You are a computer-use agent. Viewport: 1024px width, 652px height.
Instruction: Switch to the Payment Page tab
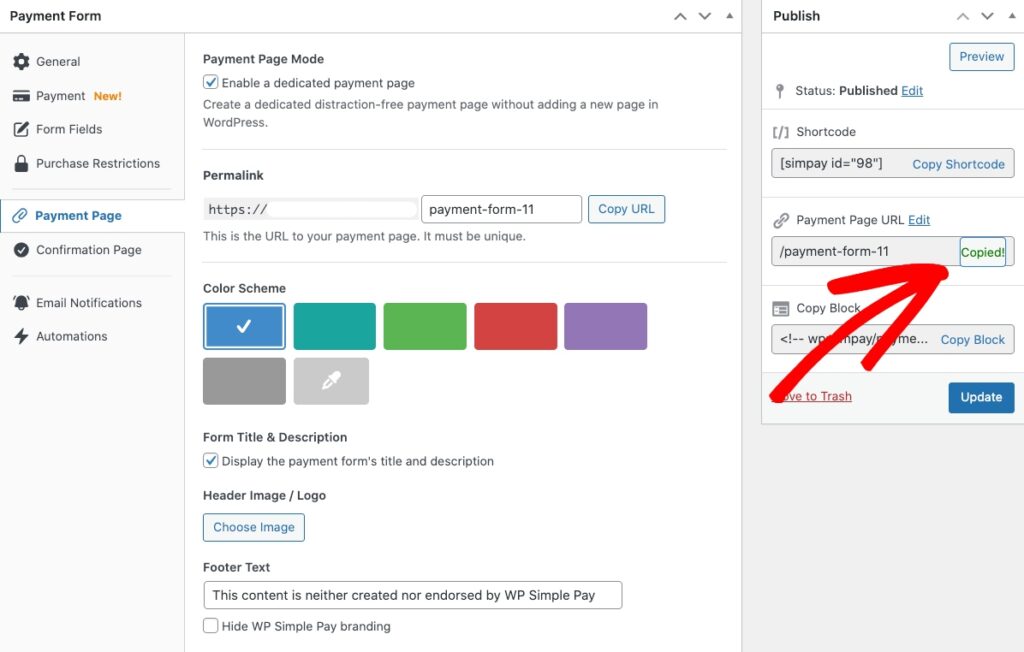pyautogui.click(x=78, y=216)
